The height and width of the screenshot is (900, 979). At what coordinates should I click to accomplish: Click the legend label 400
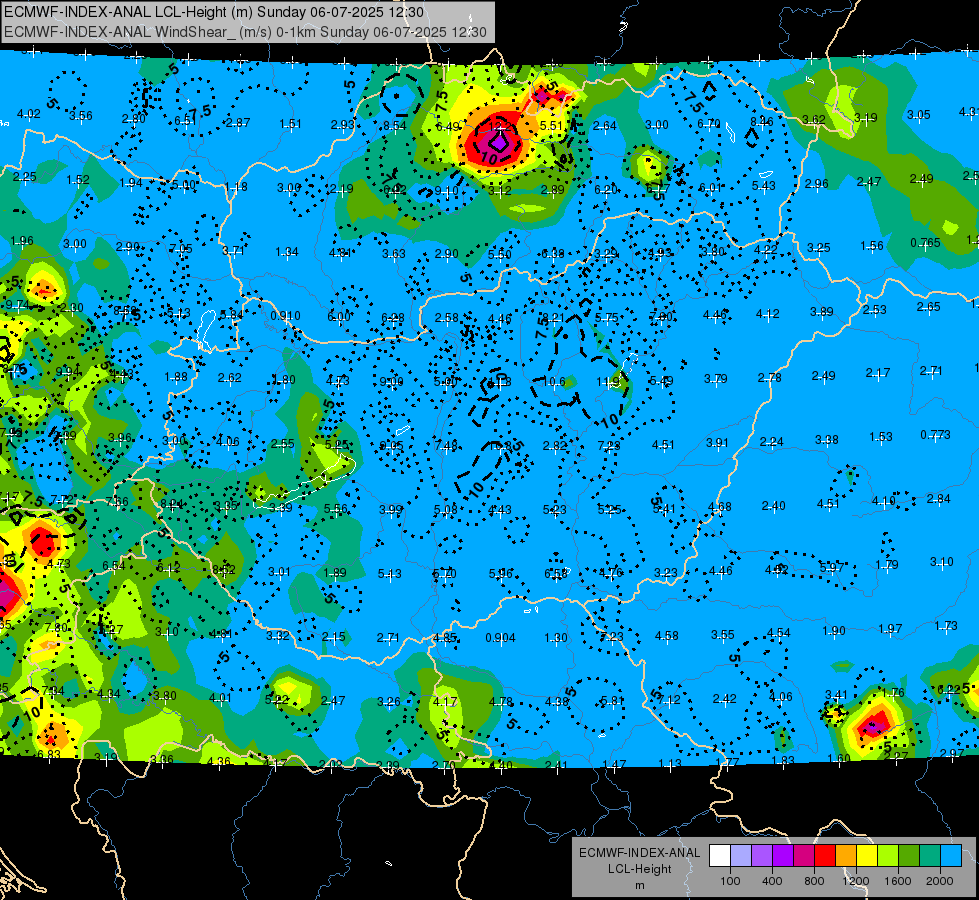(x=772, y=881)
